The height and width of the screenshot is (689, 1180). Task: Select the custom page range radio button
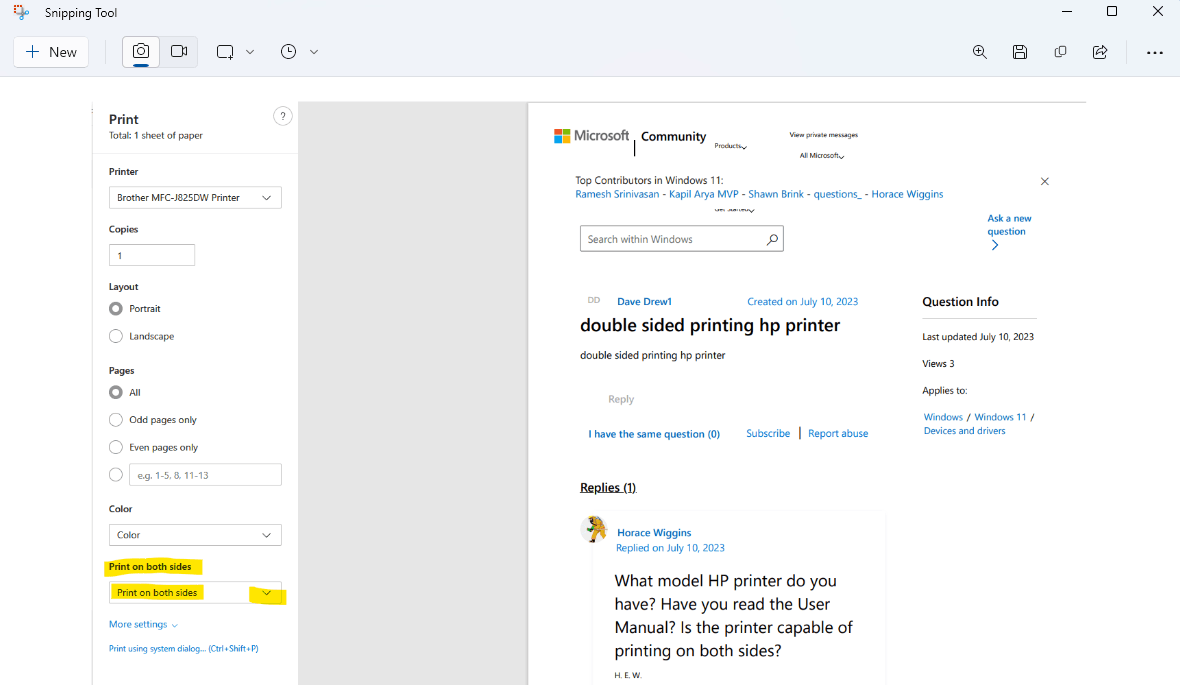[116, 475]
